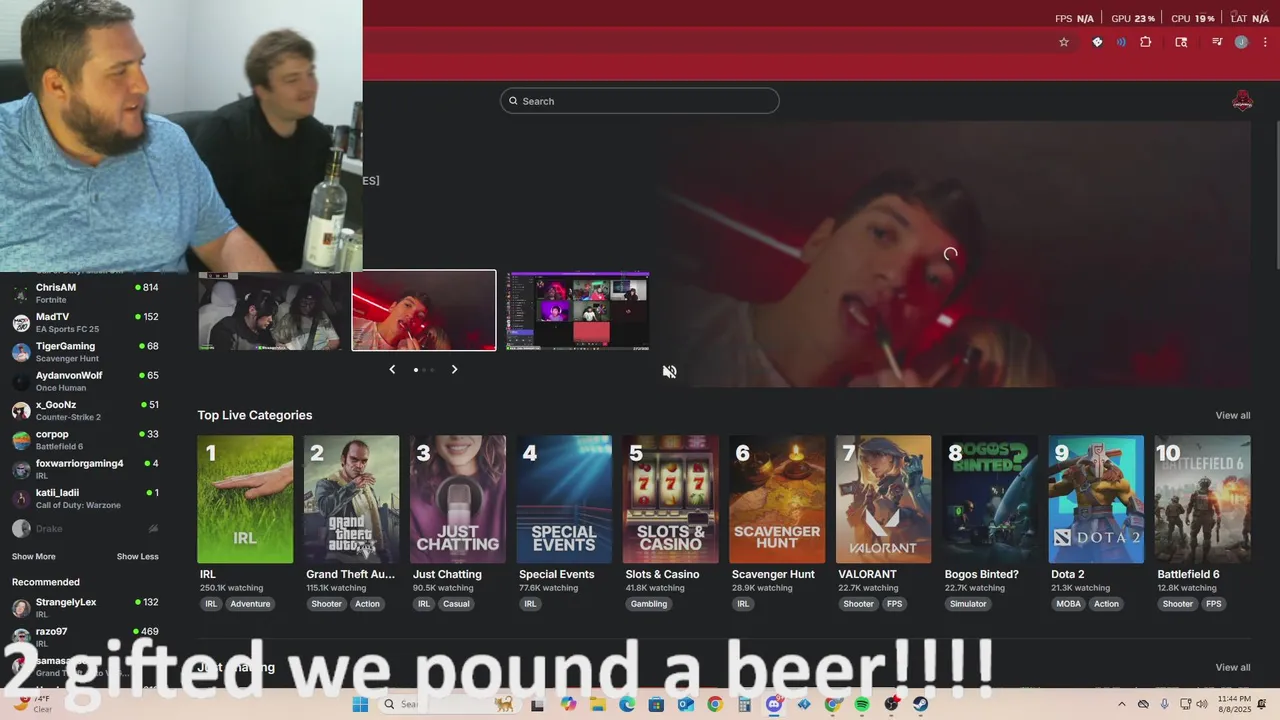Open the Just Chatting category card
The width and height of the screenshot is (1280, 720).
click(x=457, y=499)
